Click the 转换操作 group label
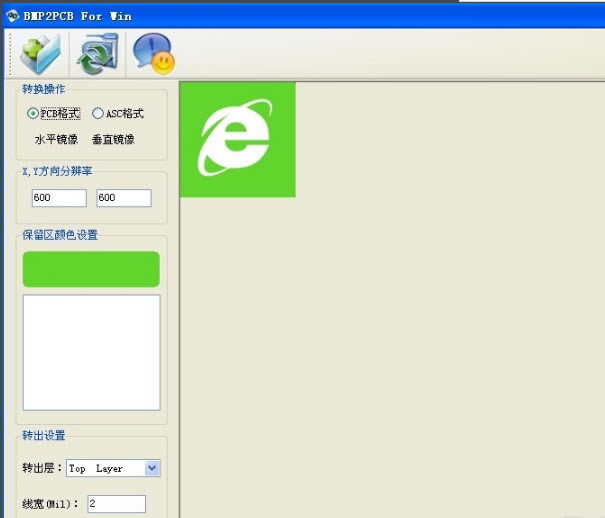This screenshot has width=605, height=518. coord(43,89)
